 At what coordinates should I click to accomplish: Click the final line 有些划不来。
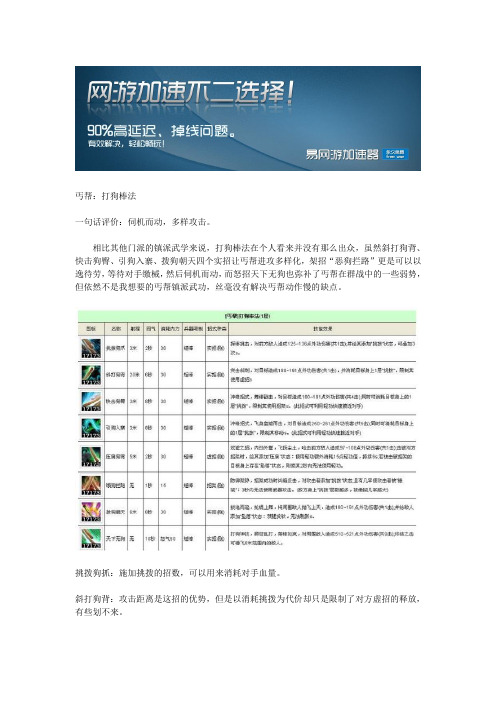point(99,612)
